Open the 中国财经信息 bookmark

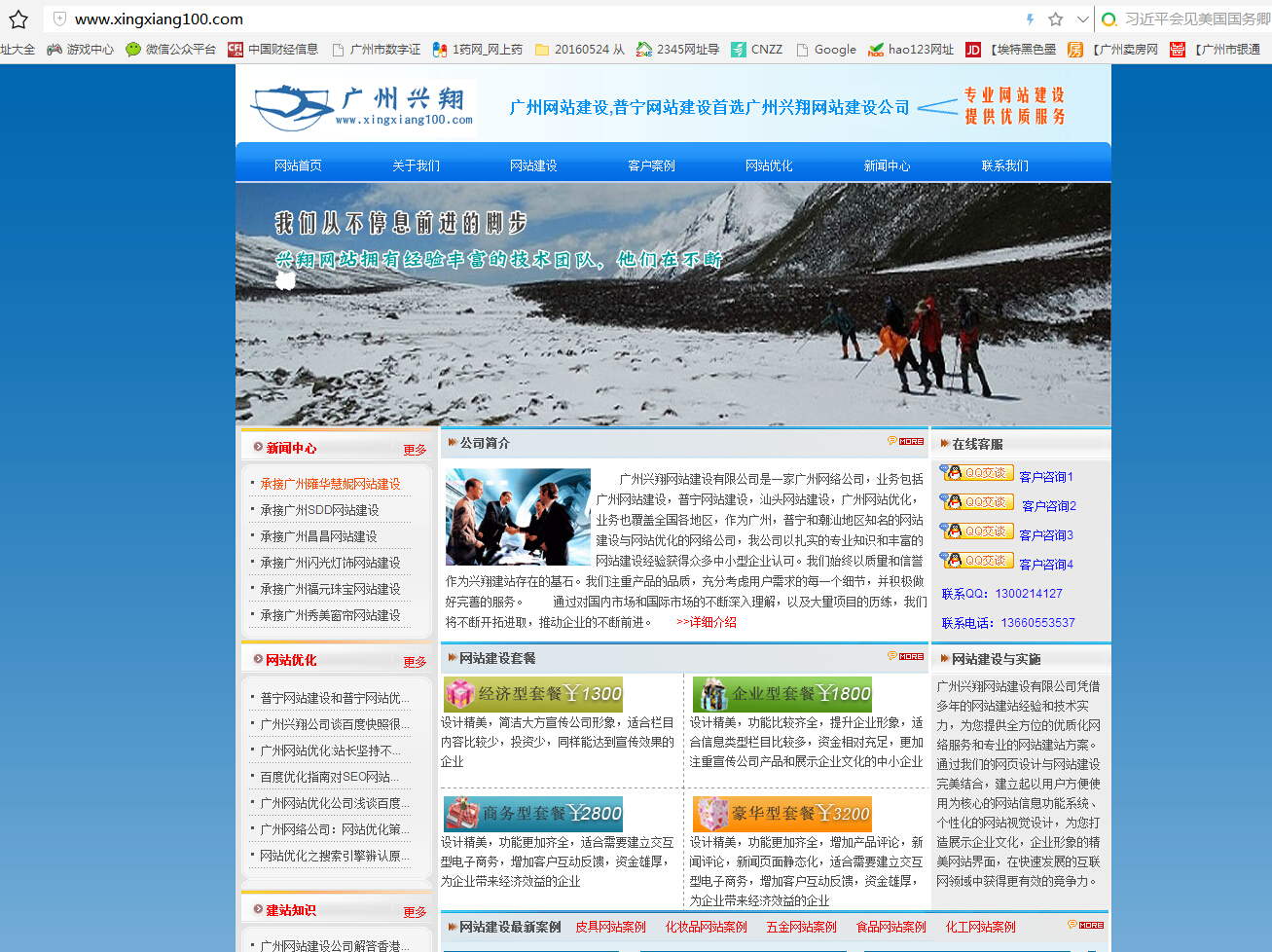[x=273, y=50]
